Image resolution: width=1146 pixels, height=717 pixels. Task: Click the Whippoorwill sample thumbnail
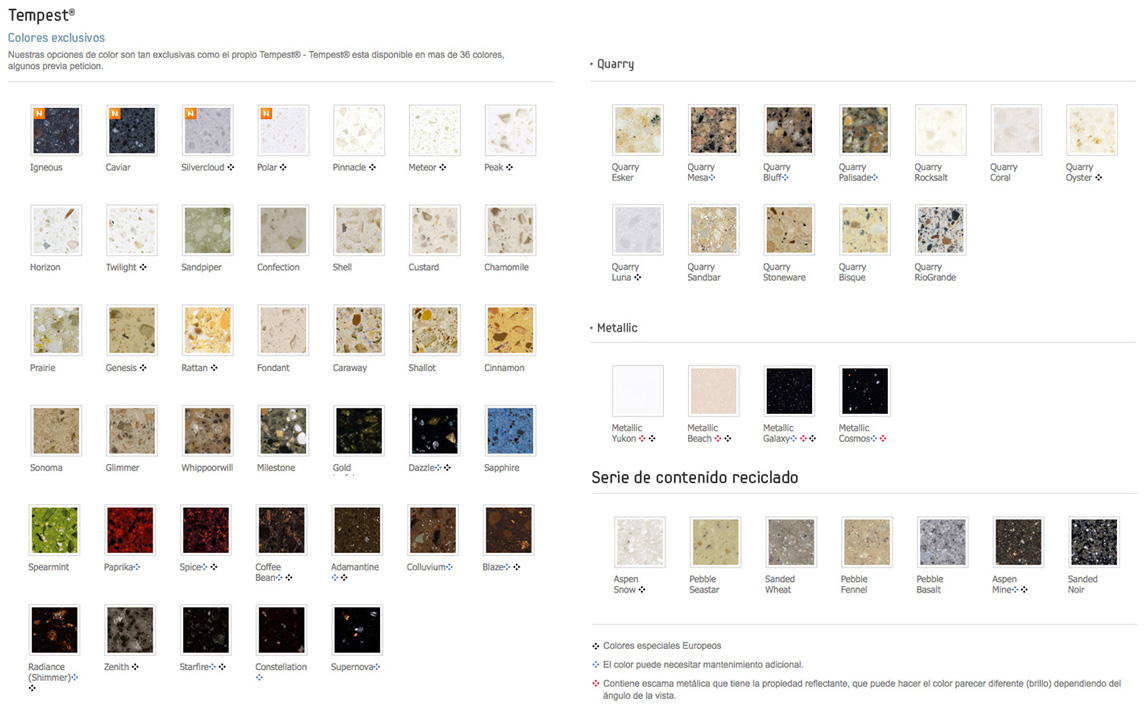pos(208,430)
